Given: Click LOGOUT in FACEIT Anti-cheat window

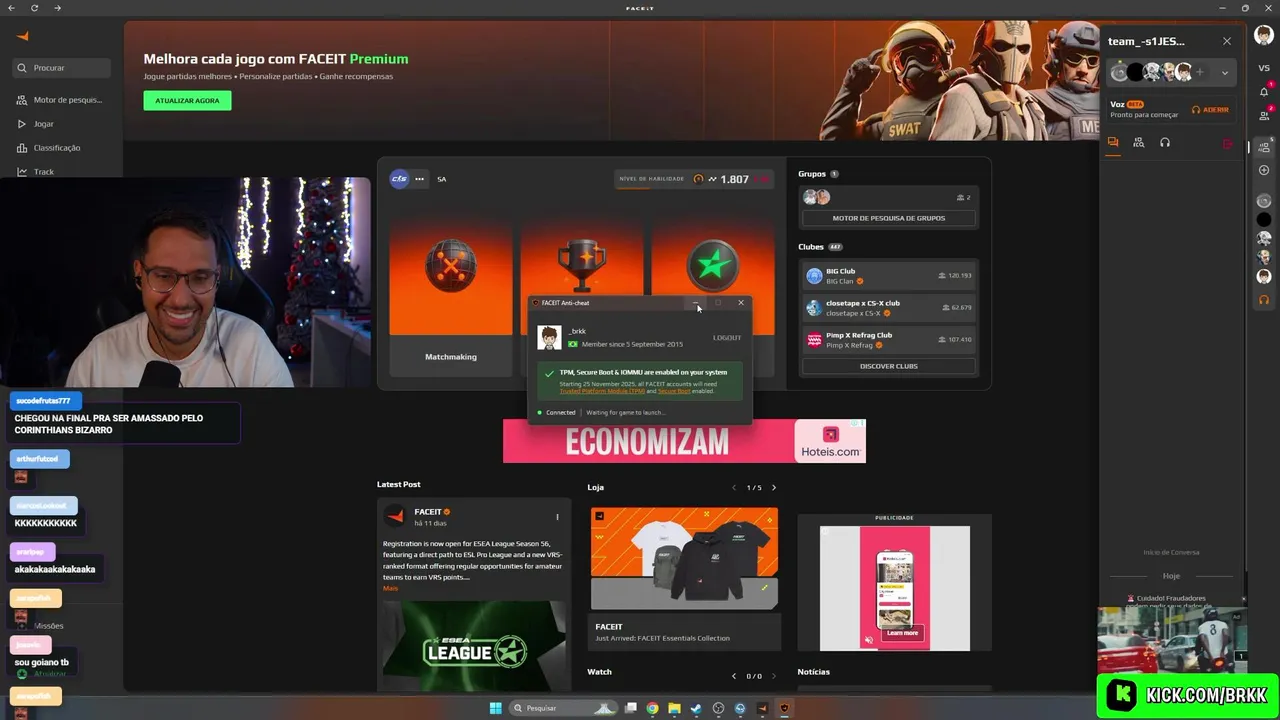Looking at the screenshot, I should [x=727, y=338].
